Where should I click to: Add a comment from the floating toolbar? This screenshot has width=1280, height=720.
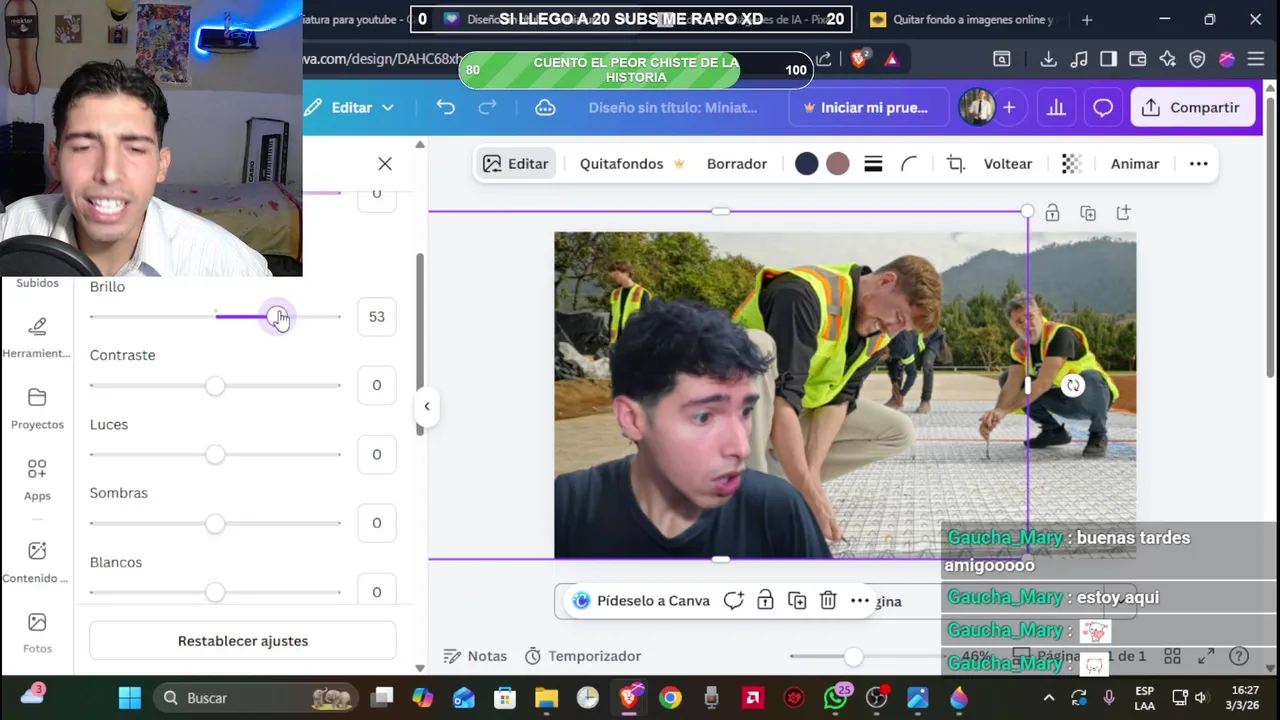pyautogui.click(x=734, y=601)
